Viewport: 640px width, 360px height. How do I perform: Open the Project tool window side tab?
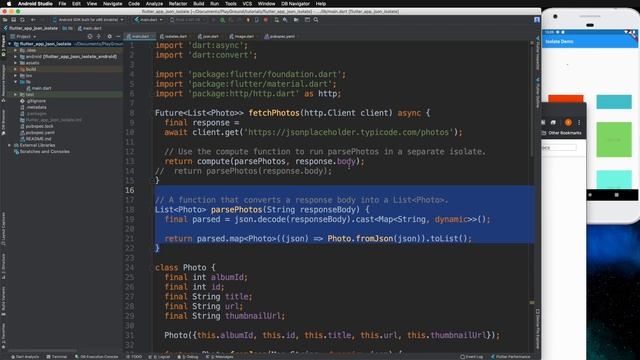(3, 45)
